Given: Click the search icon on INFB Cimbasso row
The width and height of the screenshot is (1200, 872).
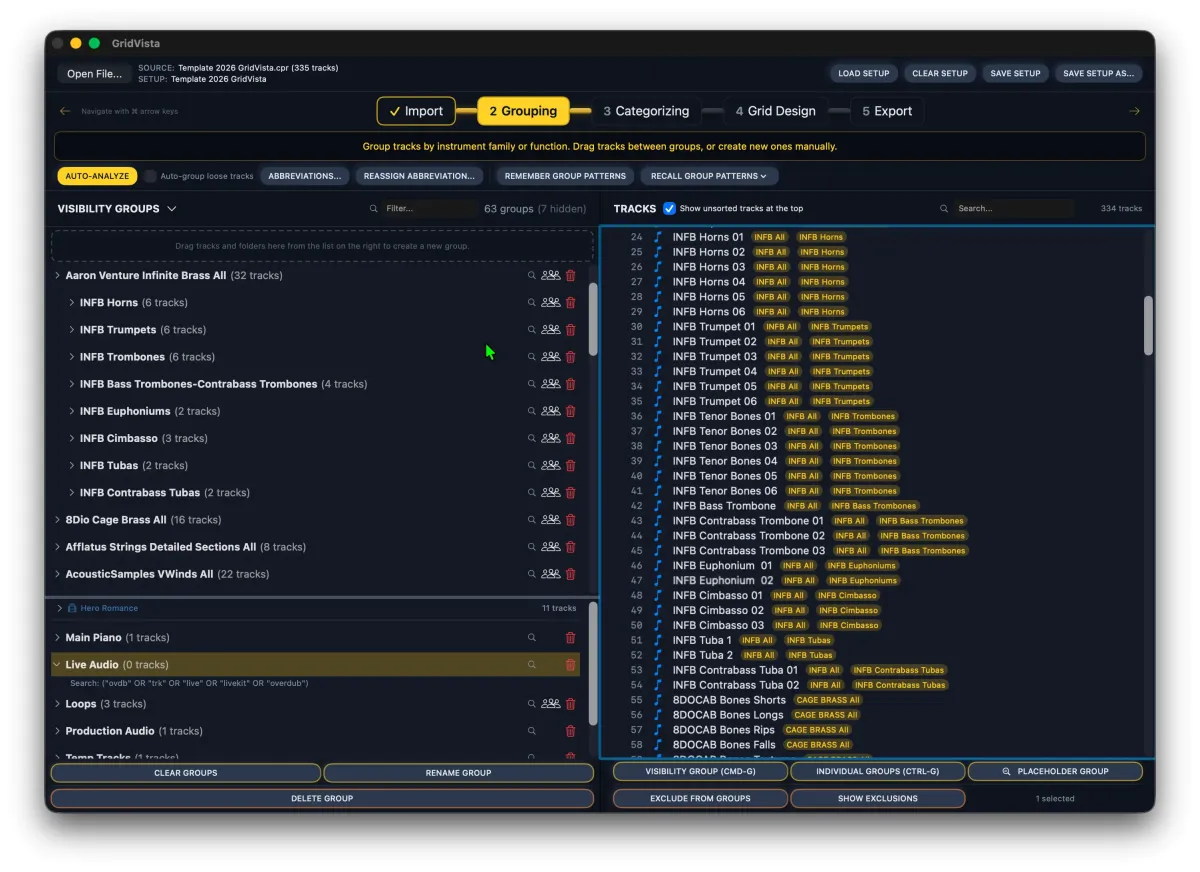Looking at the screenshot, I should 532,438.
